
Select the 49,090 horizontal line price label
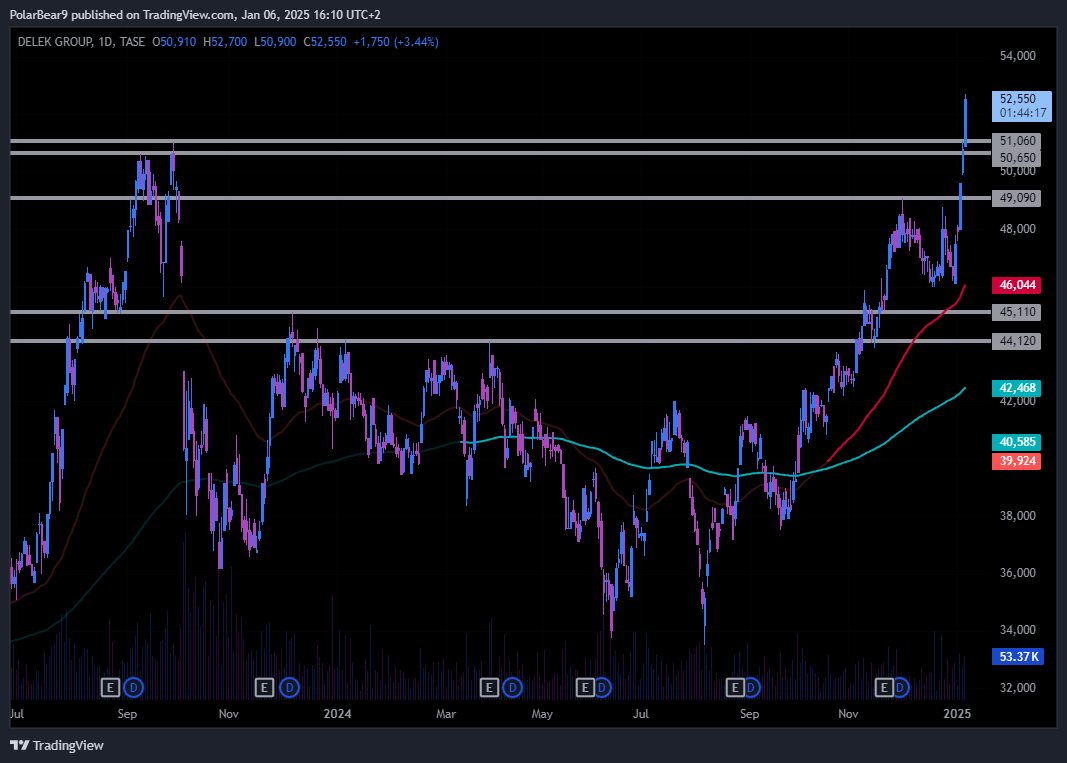(1017, 198)
